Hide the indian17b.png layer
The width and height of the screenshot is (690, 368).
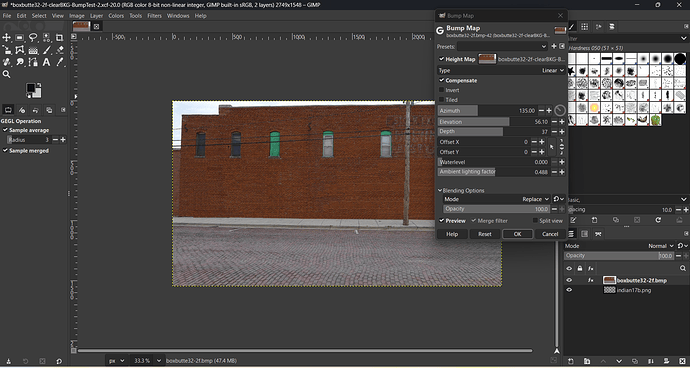[569, 290]
